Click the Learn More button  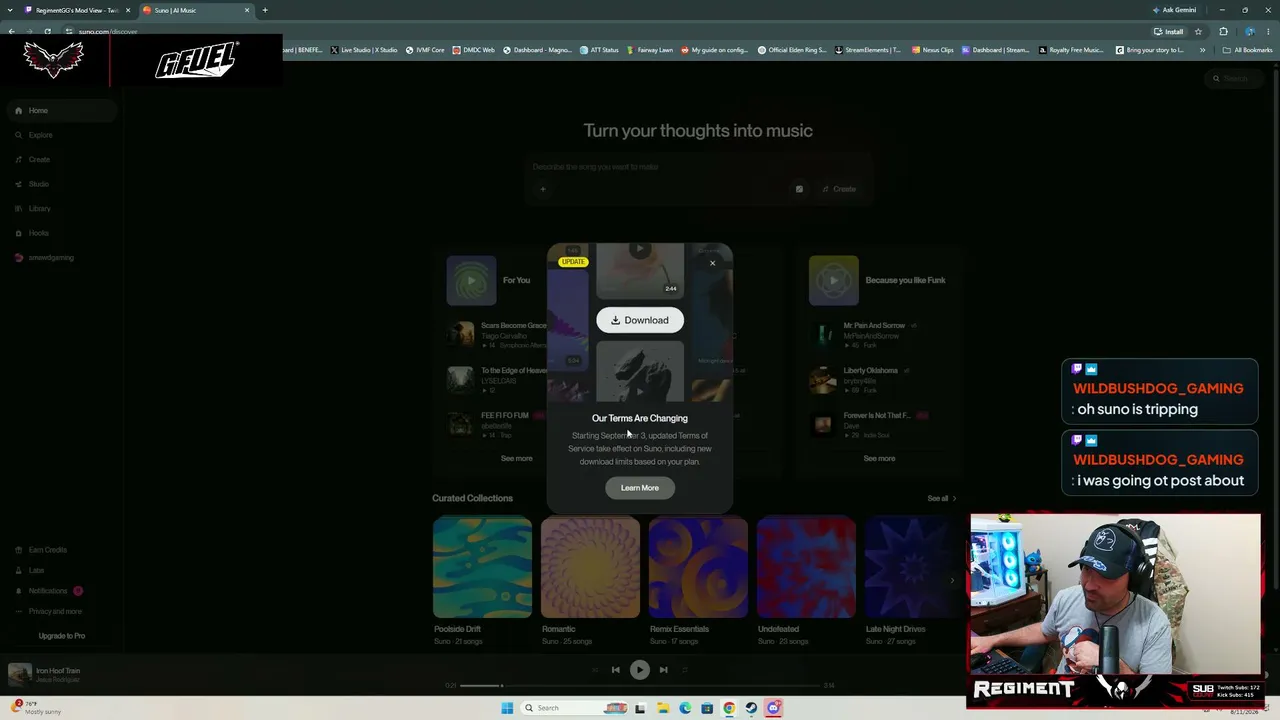pos(640,488)
